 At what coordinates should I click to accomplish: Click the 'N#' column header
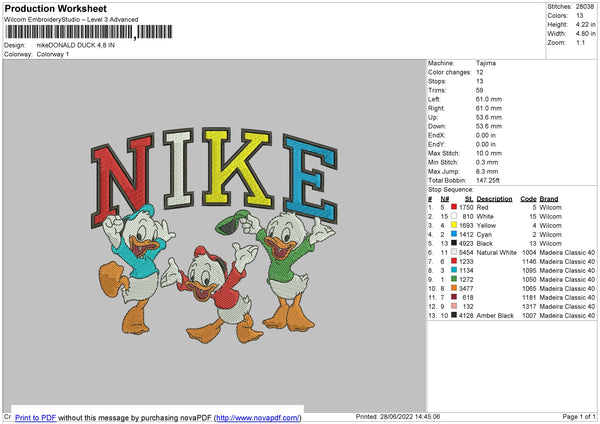pos(445,199)
